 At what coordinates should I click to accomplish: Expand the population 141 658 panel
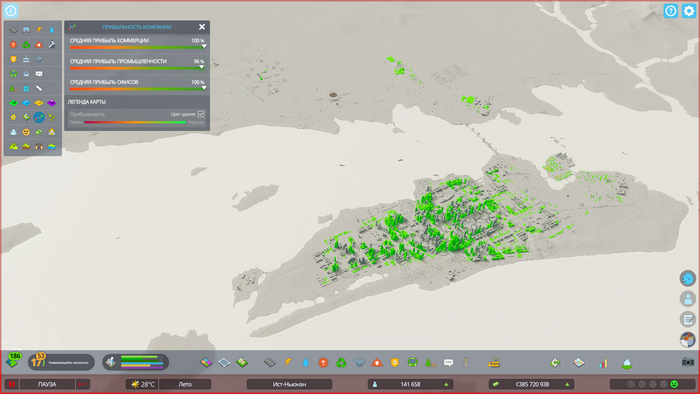tap(410, 384)
